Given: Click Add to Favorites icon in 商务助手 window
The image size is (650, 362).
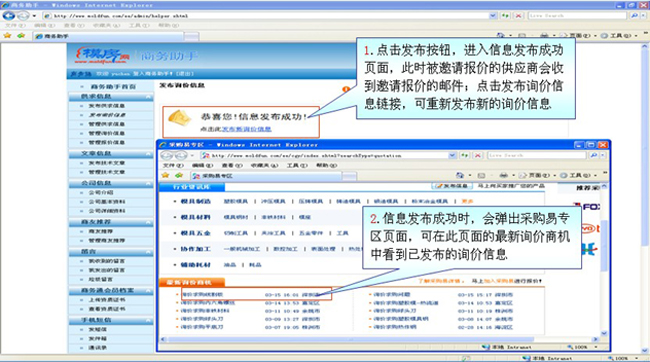Looking at the screenshot, I should [21, 36].
